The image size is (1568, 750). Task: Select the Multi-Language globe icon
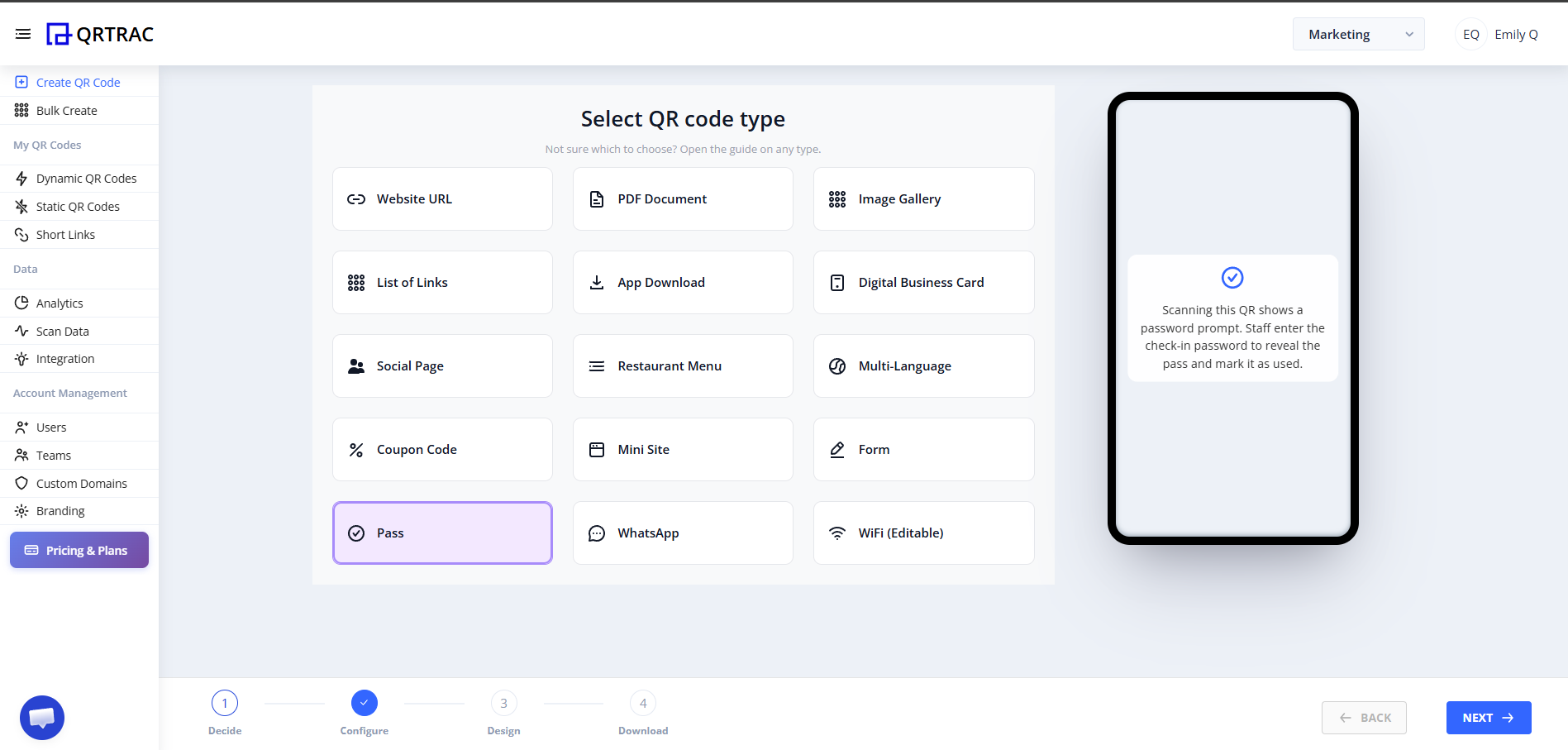[837, 366]
